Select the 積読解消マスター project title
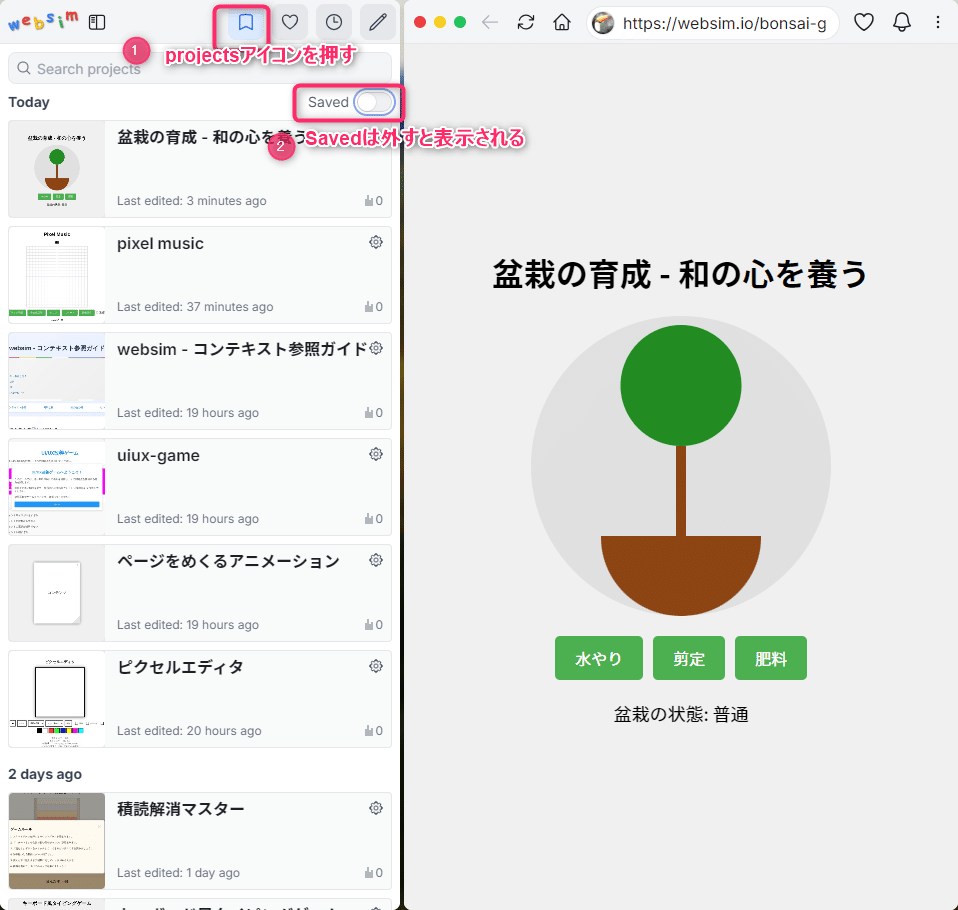Screen dimensions: 958x910 click(x=180, y=809)
